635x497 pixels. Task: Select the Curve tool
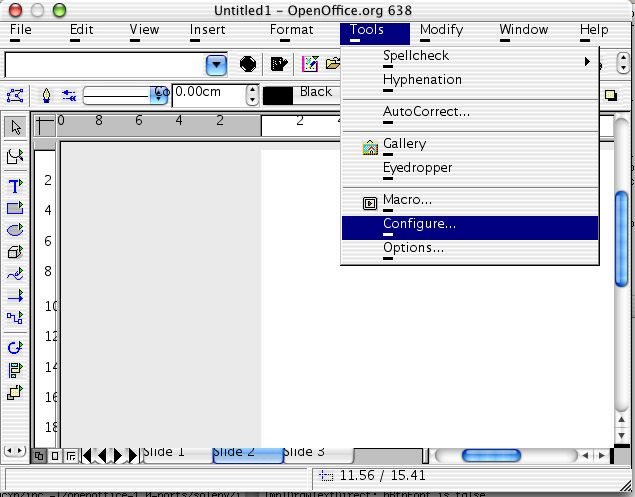click(15, 274)
